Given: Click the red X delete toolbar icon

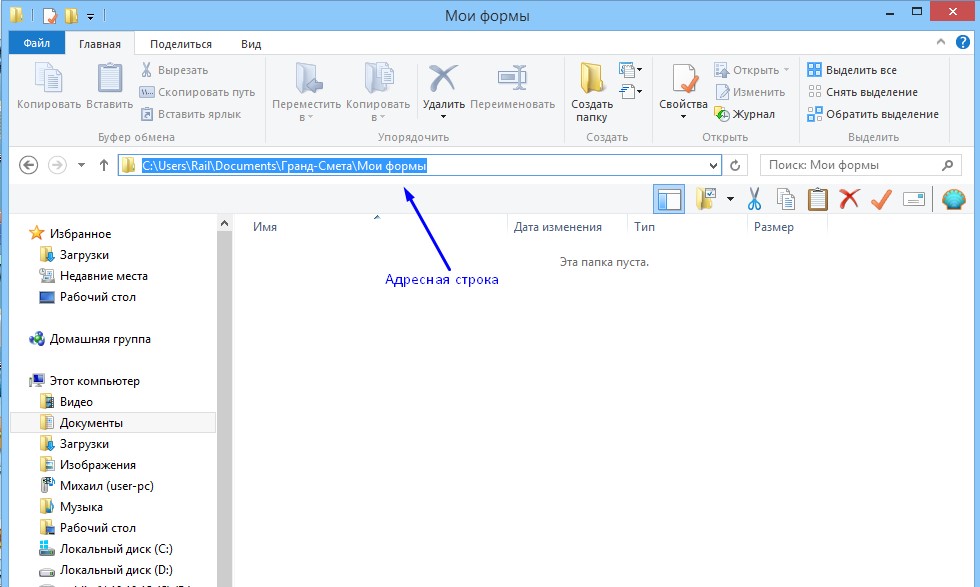Looking at the screenshot, I should [x=849, y=199].
